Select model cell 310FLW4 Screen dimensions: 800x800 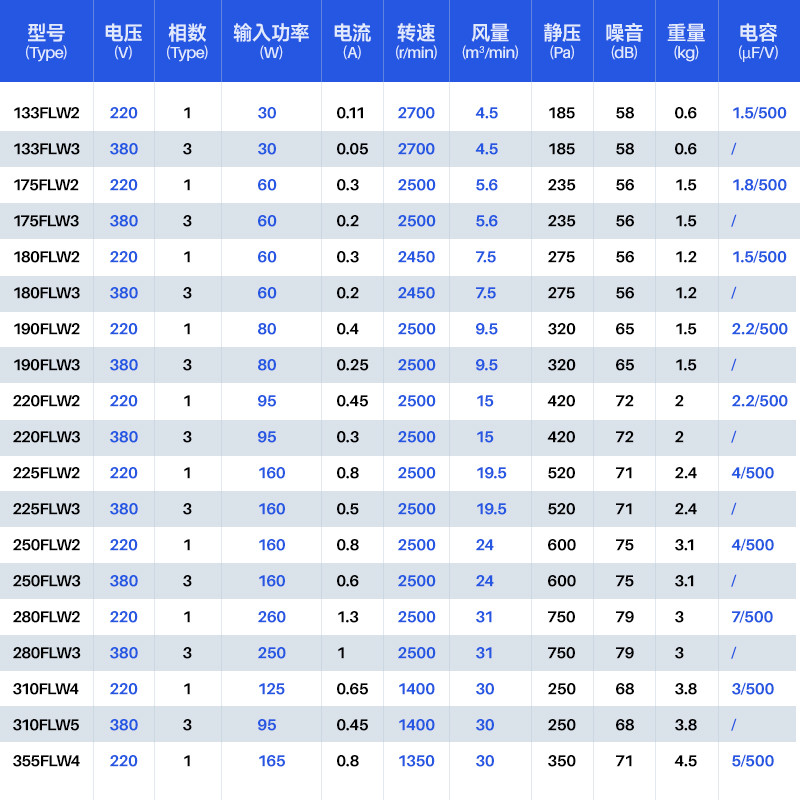(x=46, y=689)
